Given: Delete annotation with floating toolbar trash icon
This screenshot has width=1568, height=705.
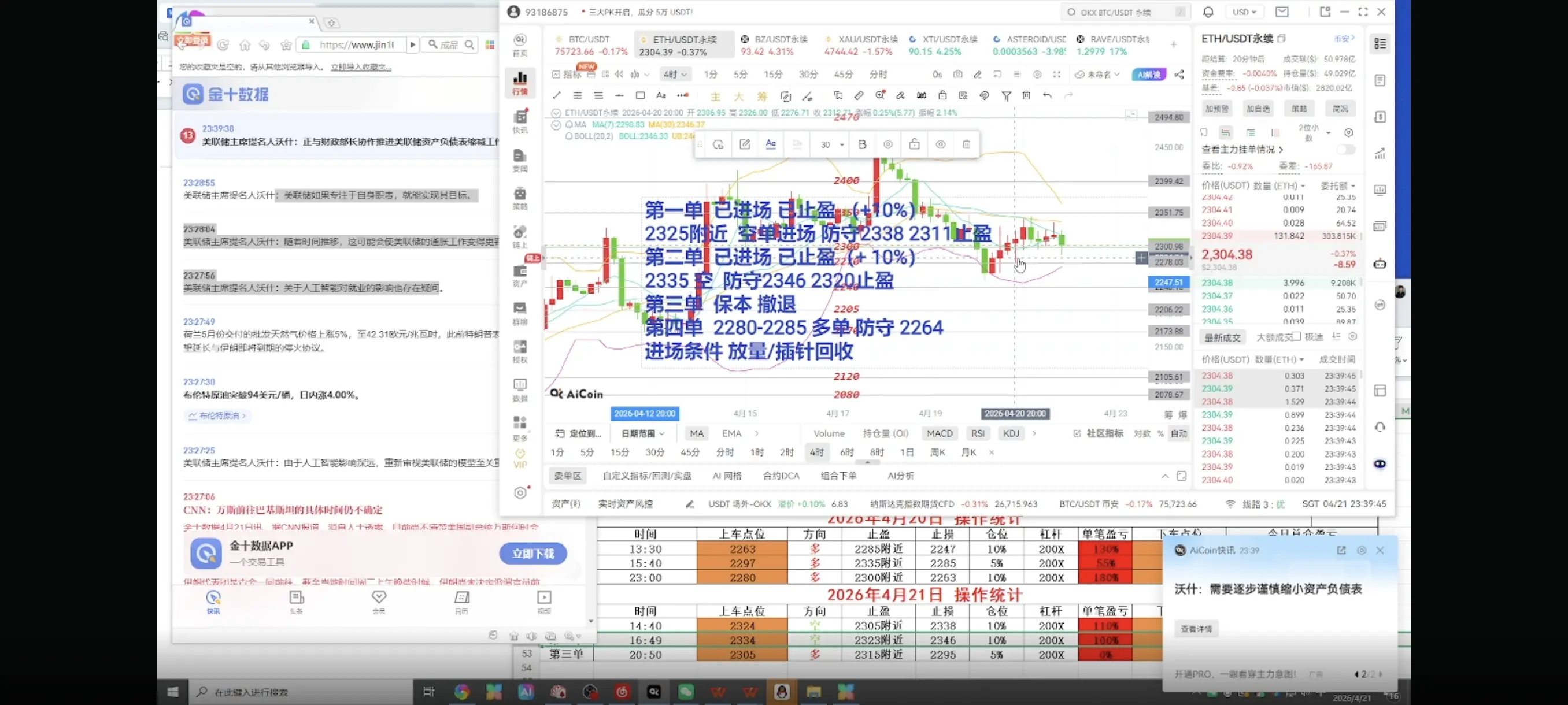Looking at the screenshot, I should point(966,144).
